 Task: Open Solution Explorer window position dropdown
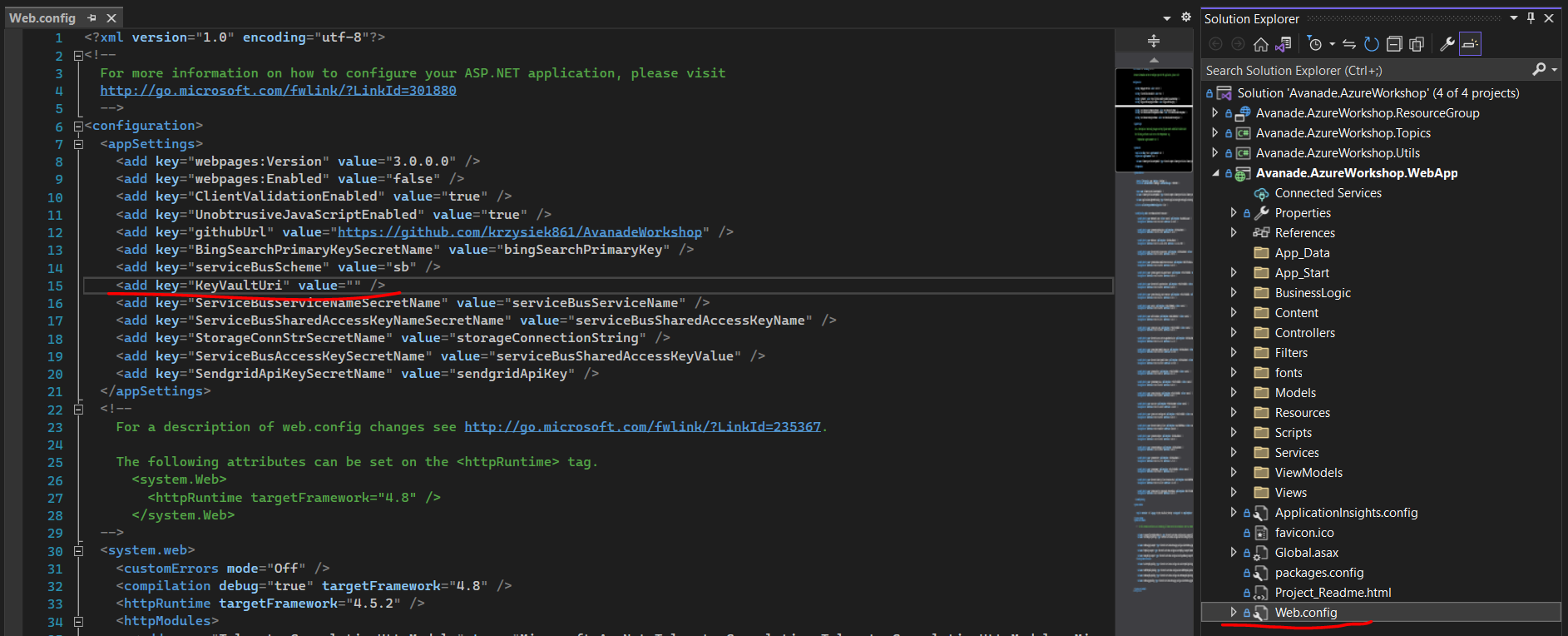point(1514,18)
